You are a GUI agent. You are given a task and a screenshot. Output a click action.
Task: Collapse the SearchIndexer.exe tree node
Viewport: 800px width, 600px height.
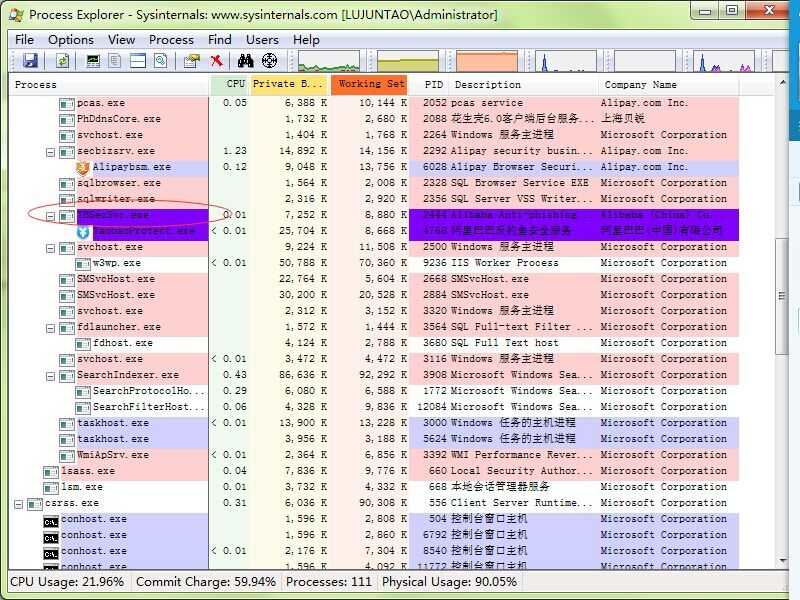click(51, 377)
